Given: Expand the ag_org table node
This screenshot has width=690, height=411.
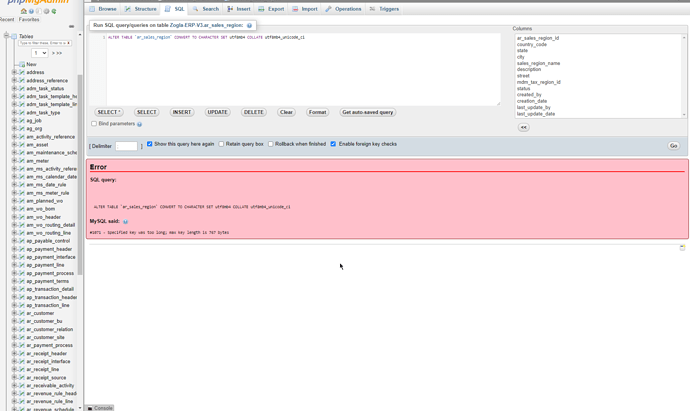Looking at the screenshot, I should 14,128.
